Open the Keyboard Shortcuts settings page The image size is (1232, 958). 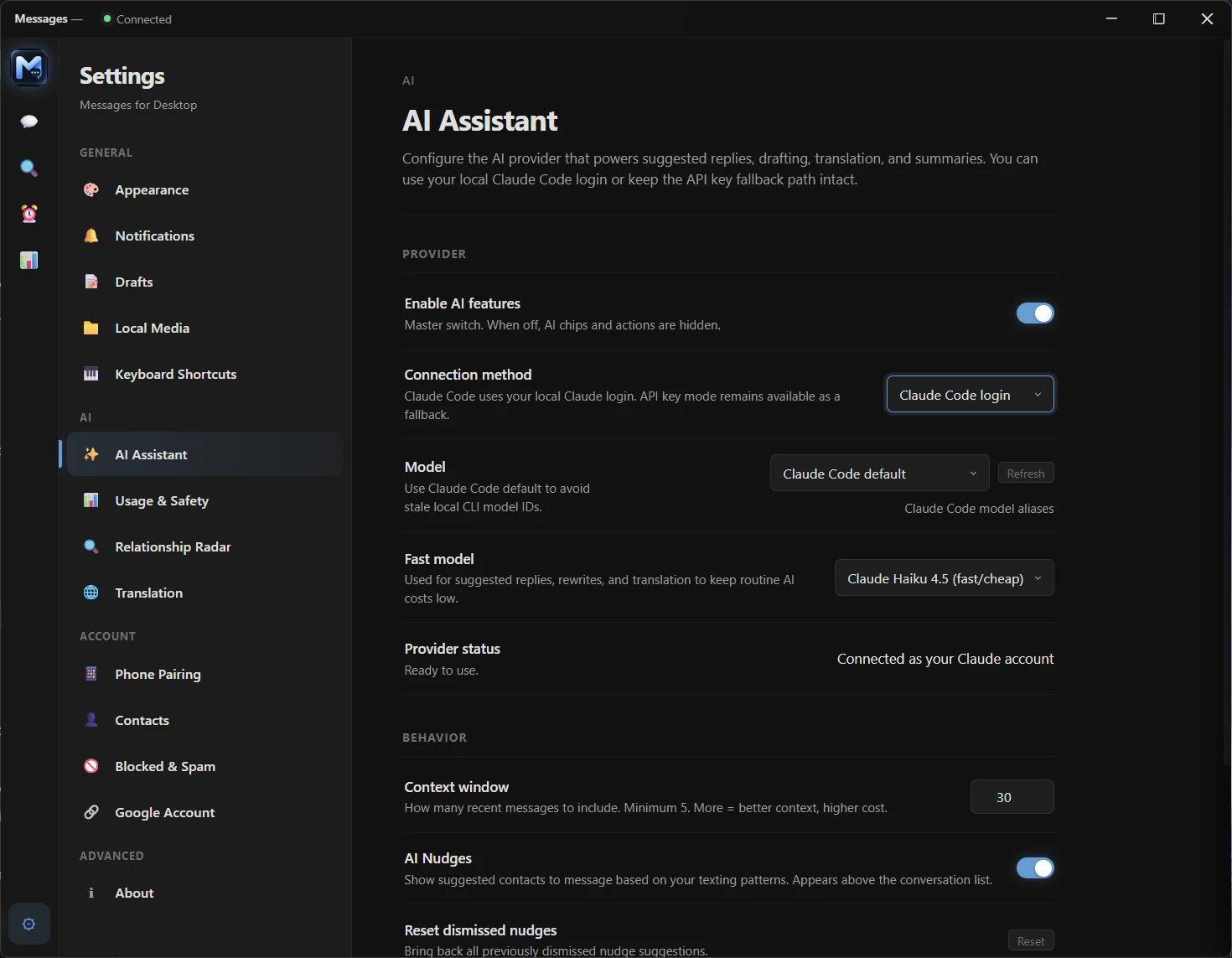(204, 375)
